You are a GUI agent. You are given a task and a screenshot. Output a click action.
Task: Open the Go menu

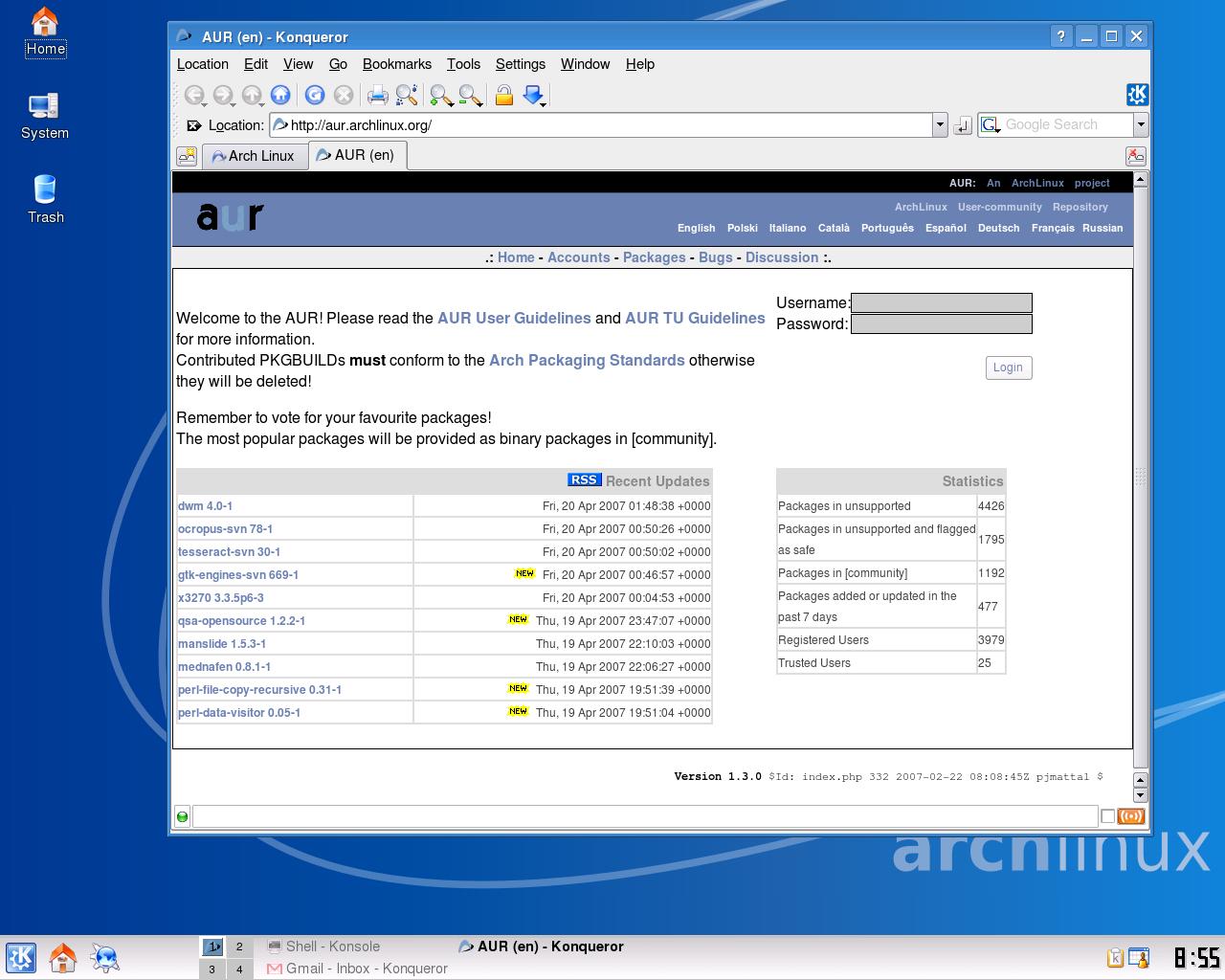pyautogui.click(x=338, y=64)
